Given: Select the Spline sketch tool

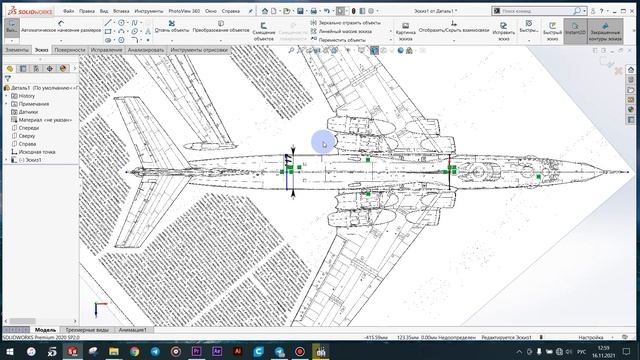Looking at the screenshot, I should click(x=135, y=22).
